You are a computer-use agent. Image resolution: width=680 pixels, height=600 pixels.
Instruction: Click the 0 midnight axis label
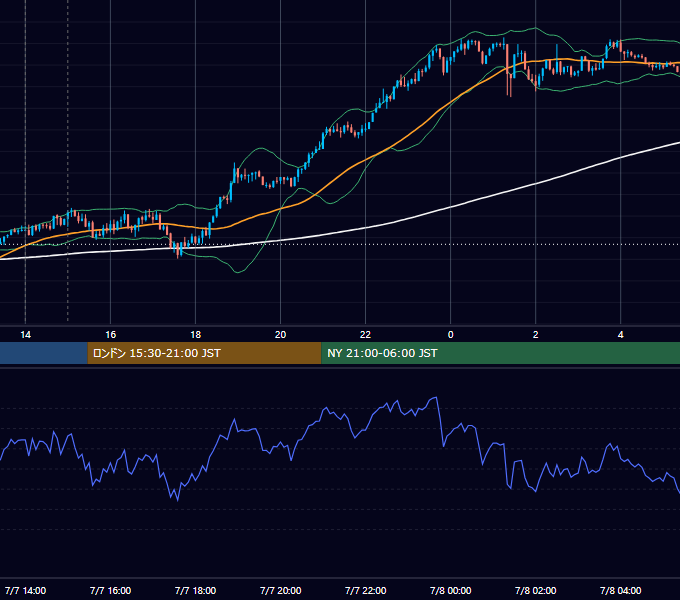[x=451, y=335]
